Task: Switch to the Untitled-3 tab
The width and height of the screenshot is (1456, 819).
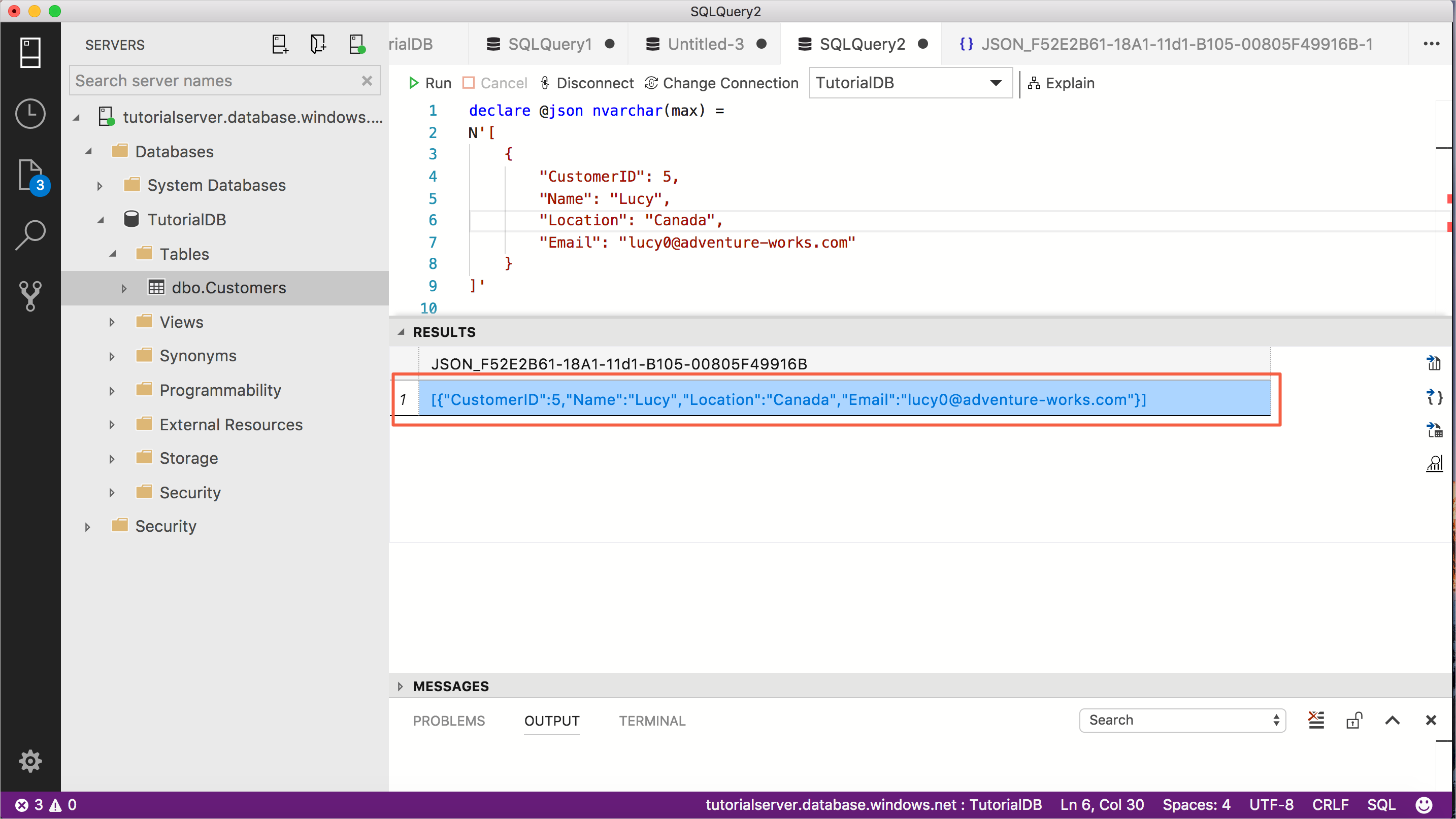Action: tap(704, 43)
